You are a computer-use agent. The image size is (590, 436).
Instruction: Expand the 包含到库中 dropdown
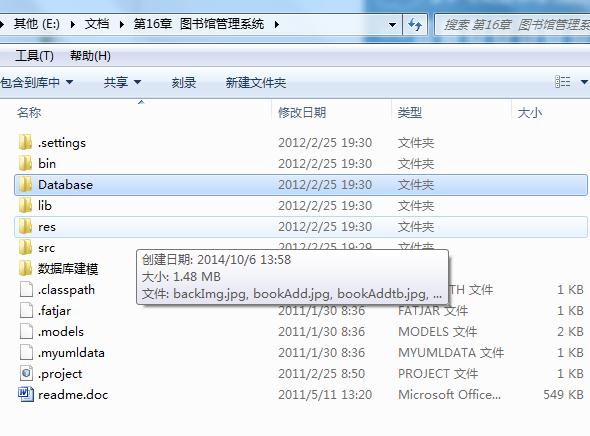click(x=70, y=82)
